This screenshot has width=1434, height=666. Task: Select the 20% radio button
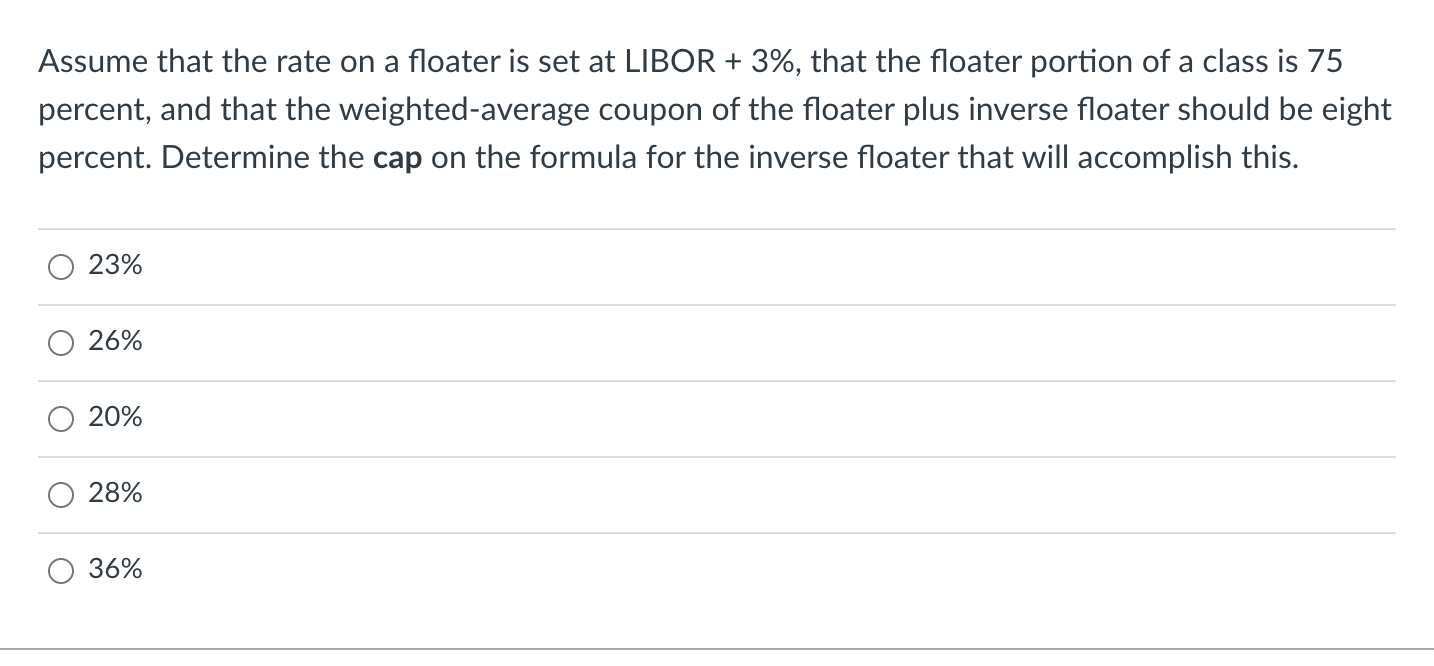60,418
